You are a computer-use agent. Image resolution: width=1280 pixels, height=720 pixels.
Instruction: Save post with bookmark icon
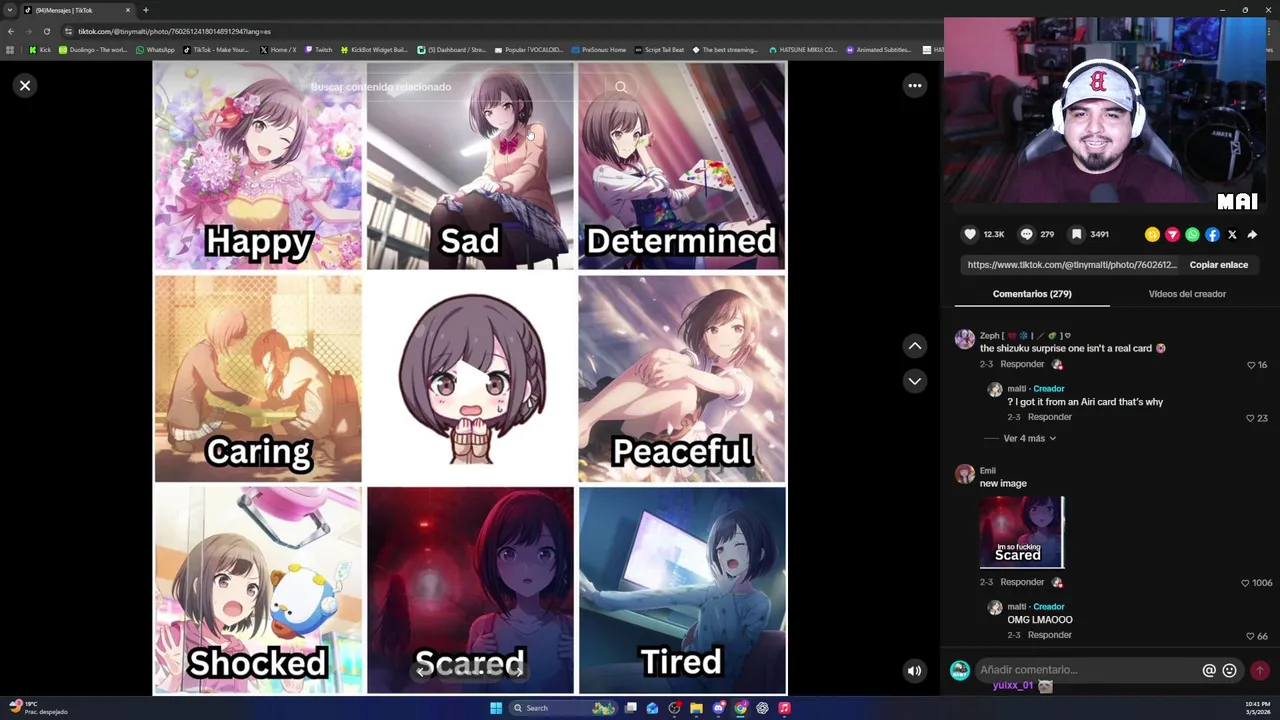(x=1076, y=234)
